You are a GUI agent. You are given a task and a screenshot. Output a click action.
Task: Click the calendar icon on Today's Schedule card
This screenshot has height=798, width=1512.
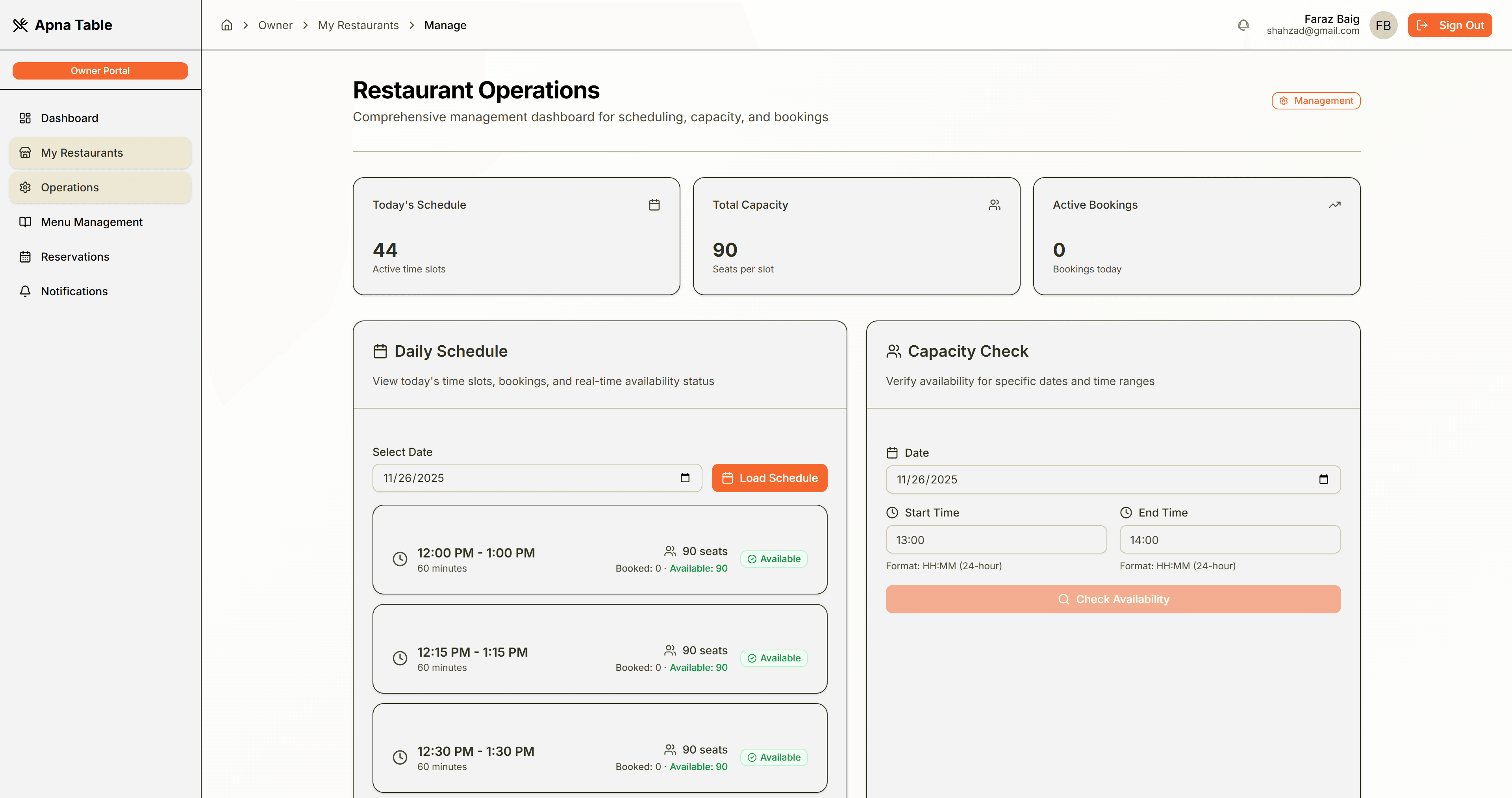[654, 204]
